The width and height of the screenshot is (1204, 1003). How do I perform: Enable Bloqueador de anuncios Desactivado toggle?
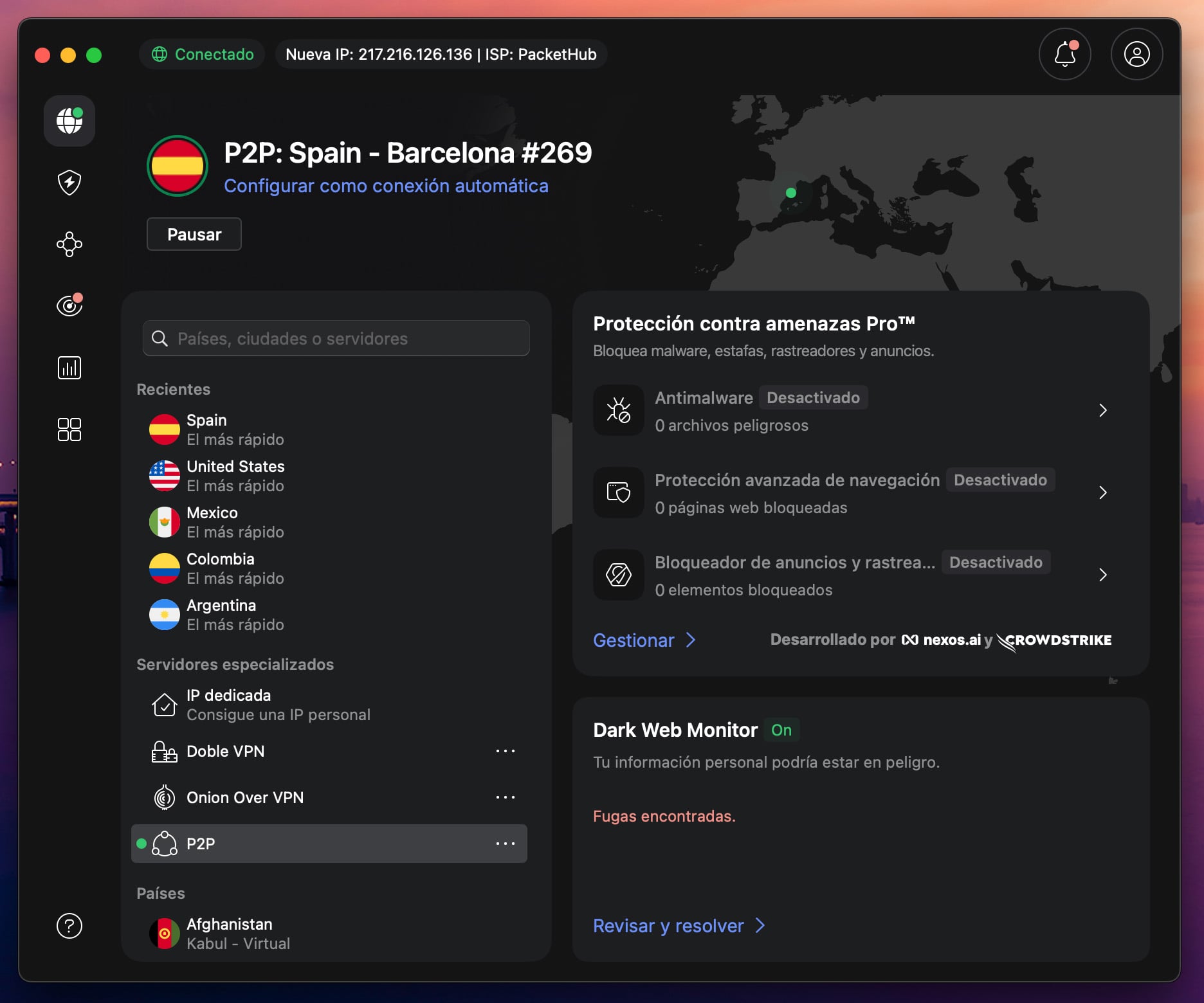click(x=996, y=562)
